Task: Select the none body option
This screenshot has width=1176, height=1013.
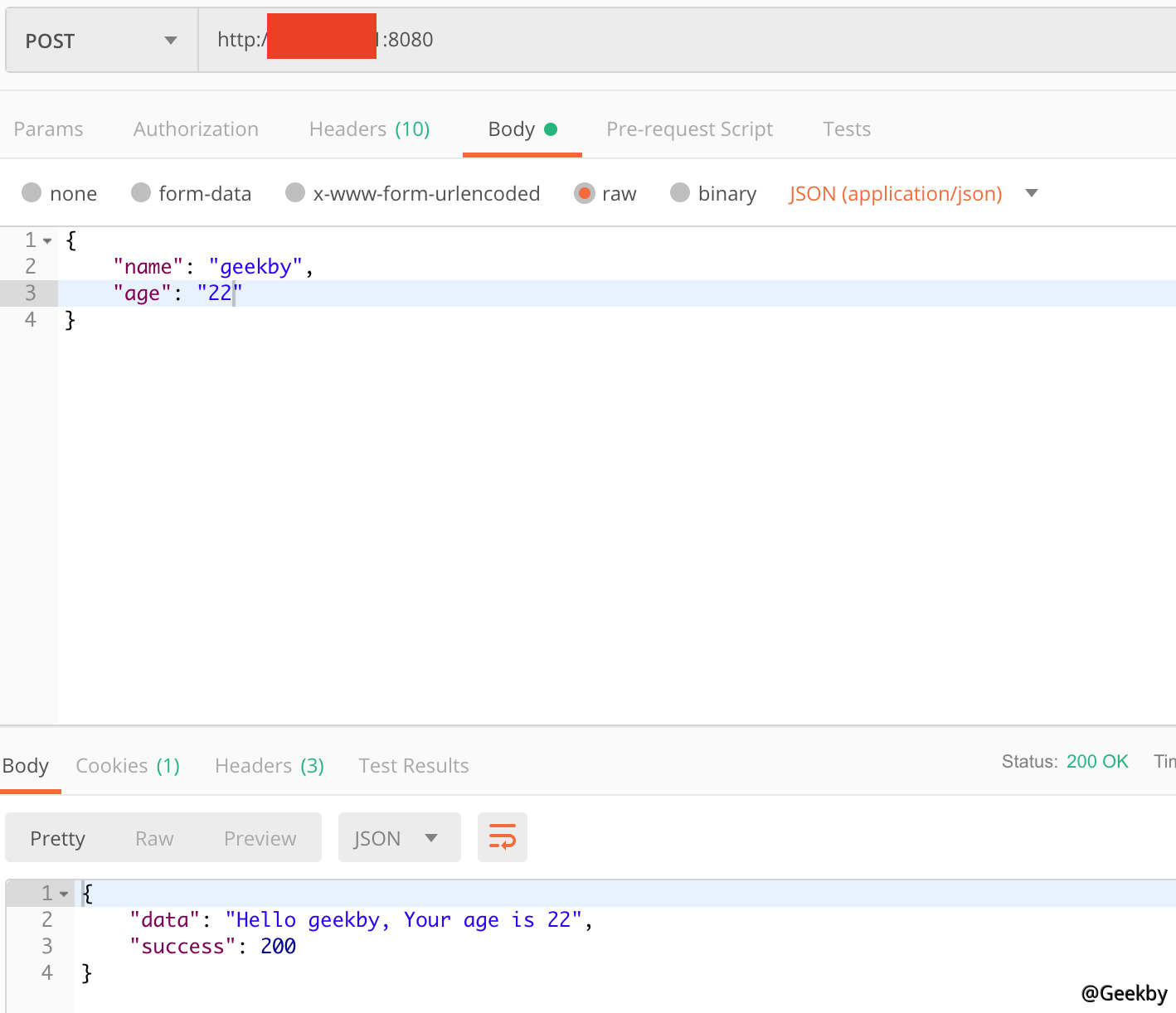Action: [32, 193]
